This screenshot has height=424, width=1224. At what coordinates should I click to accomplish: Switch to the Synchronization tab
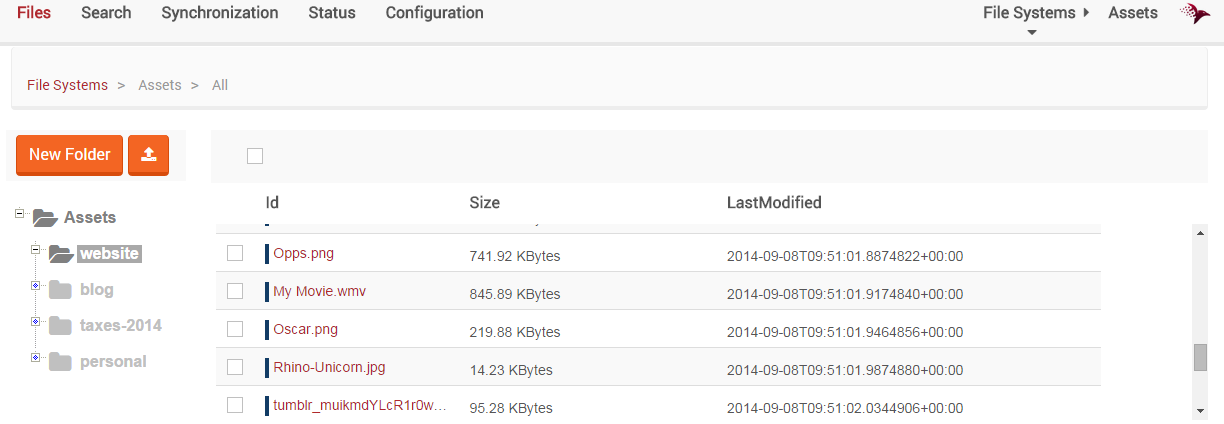pyautogui.click(x=220, y=13)
